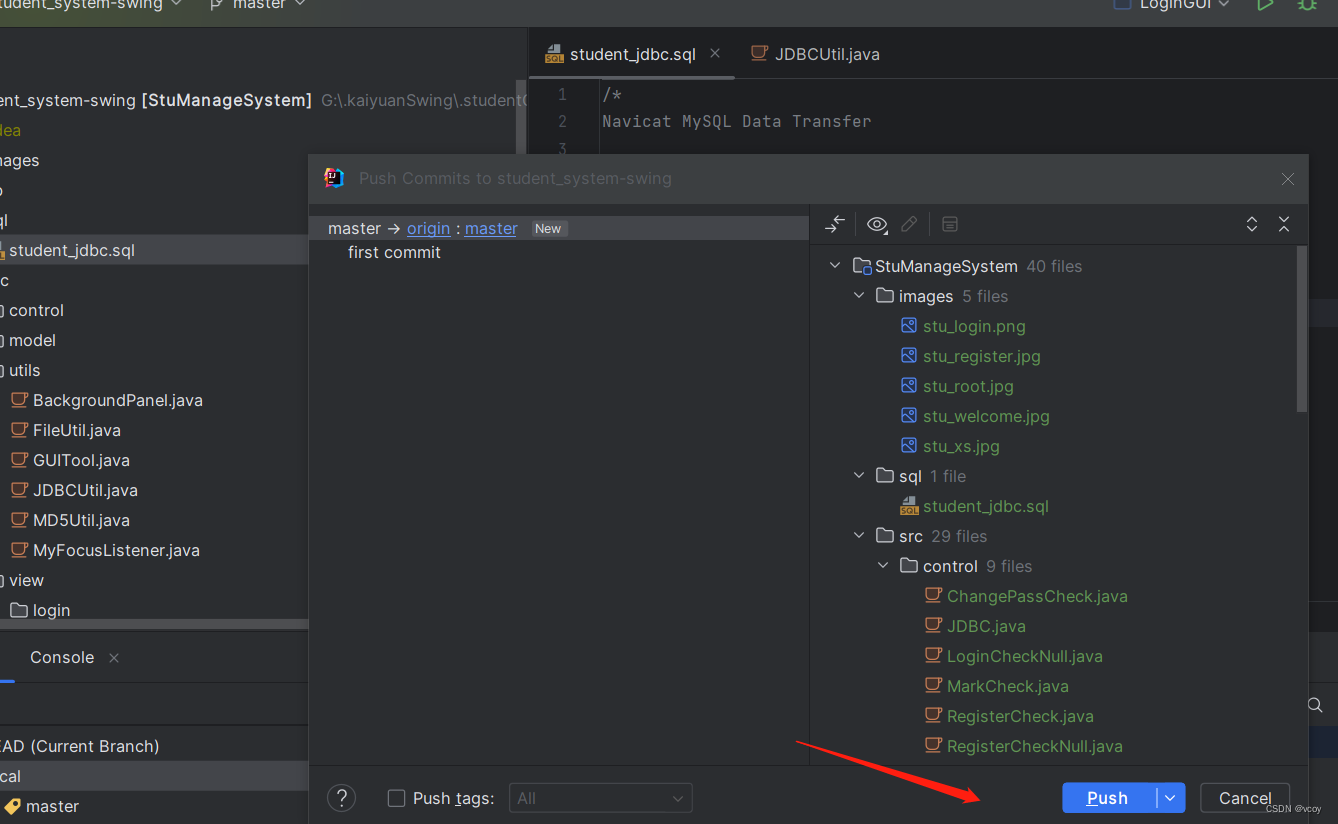Run the LoginGUI configuration with green play icon

coord(1265,5)
